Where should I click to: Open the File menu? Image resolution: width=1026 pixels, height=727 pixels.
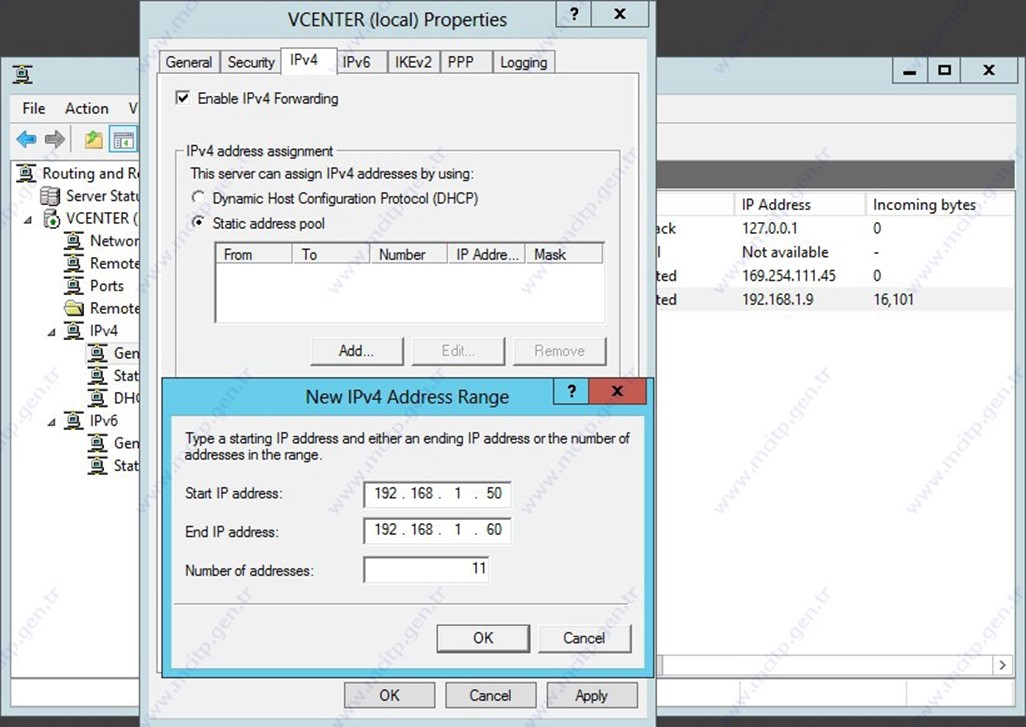34,108
